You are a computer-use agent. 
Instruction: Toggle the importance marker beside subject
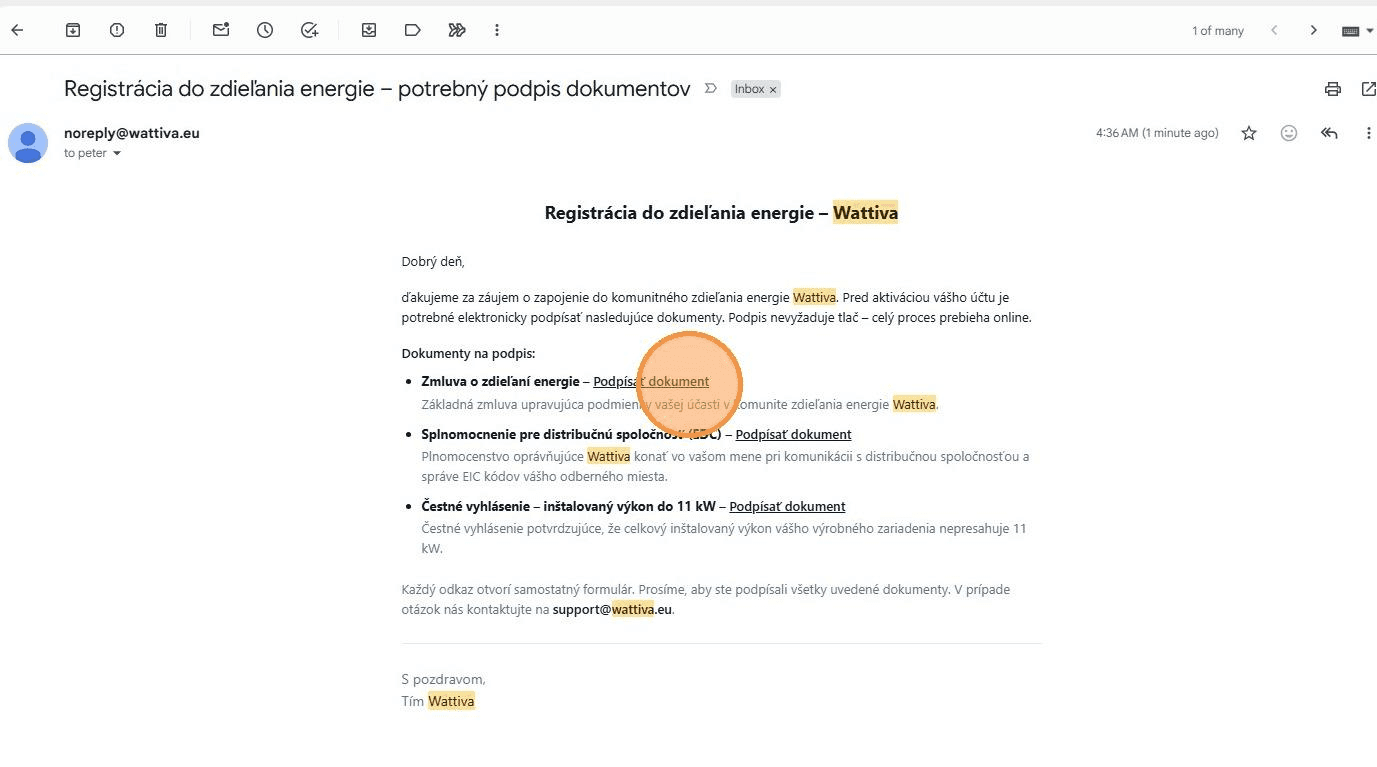click(x=711, y=89)
